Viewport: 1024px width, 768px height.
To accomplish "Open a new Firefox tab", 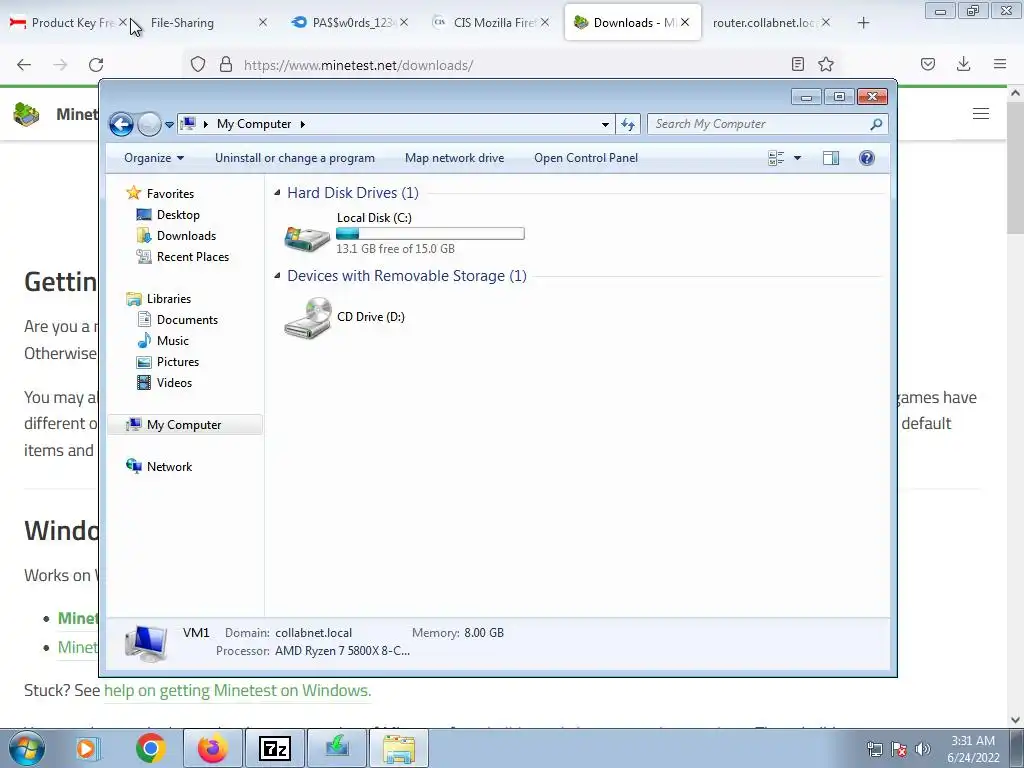I will pos(863,23).
